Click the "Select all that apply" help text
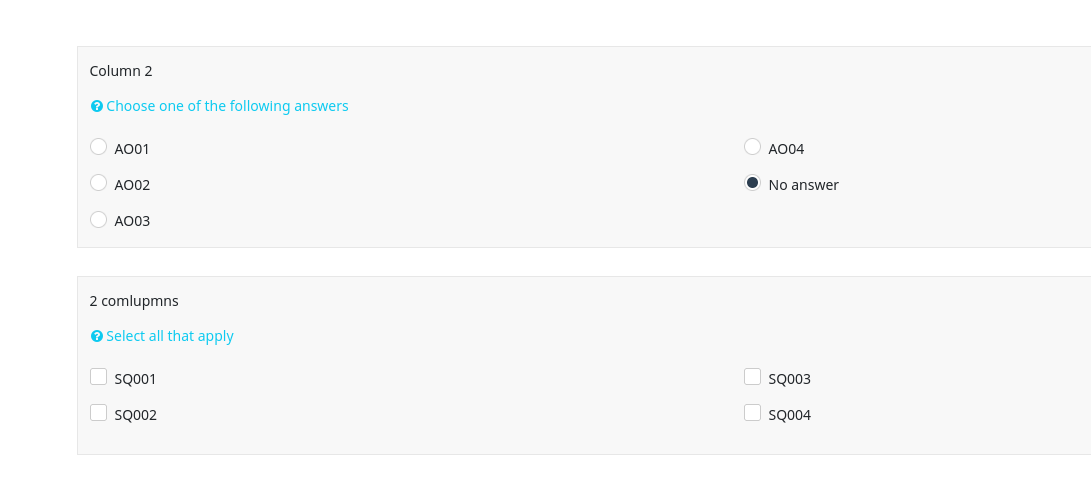The width and height of the screenshot is (1091, 503). 170,336
